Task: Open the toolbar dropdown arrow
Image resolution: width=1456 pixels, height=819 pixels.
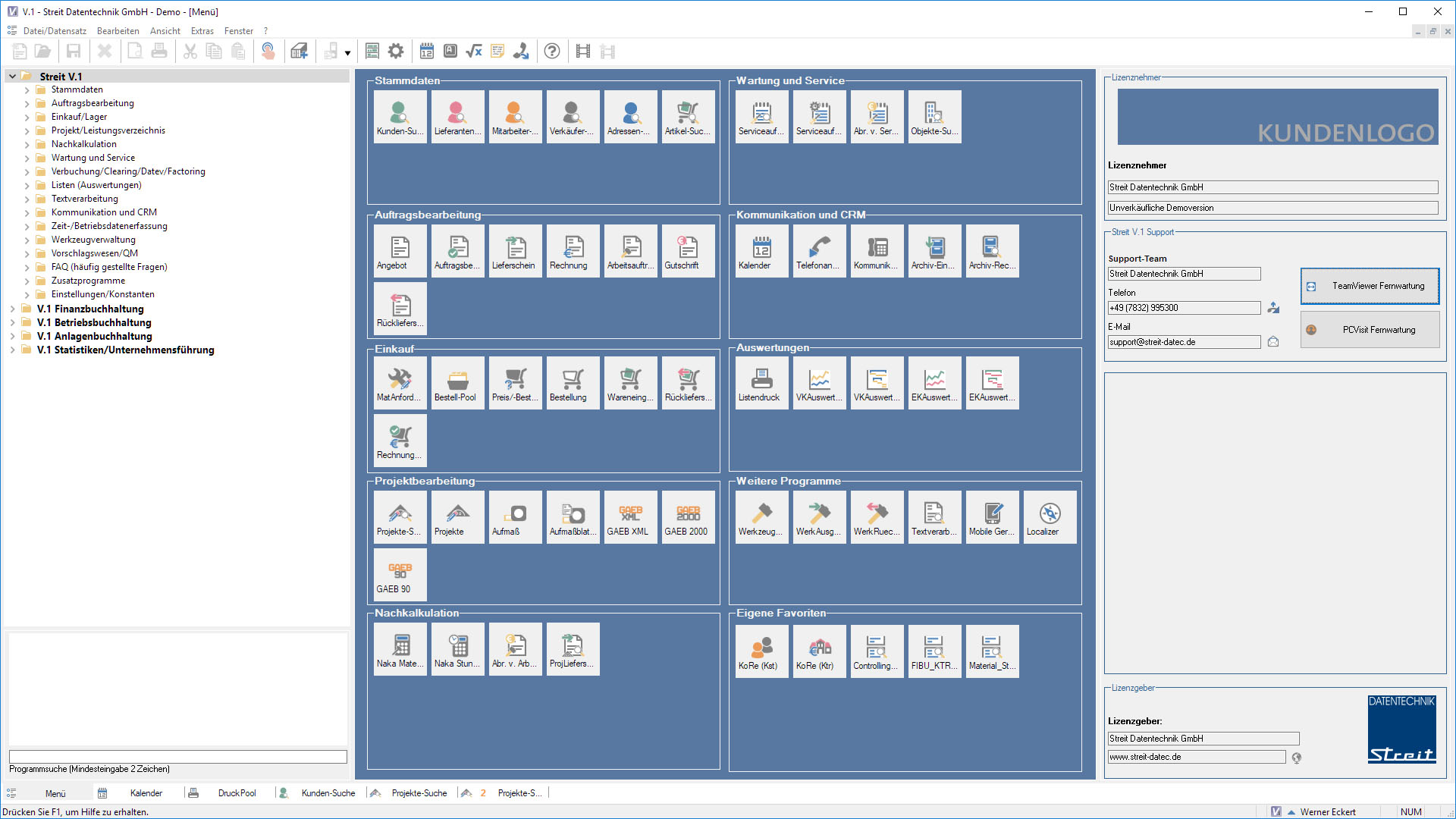Action: [347, 52]
